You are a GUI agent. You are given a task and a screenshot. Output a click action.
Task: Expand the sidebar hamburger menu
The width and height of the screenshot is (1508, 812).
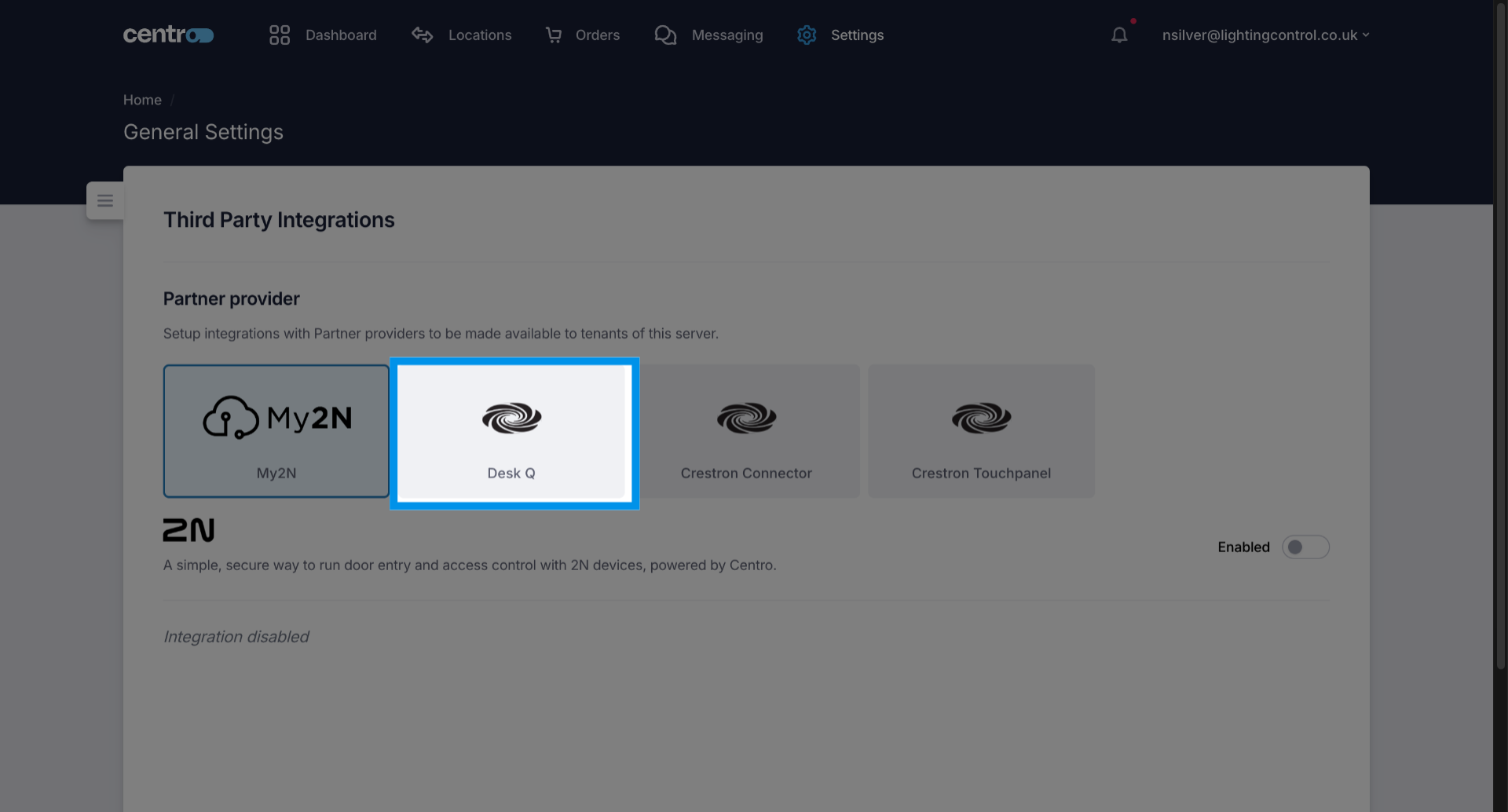click(105, 200)
